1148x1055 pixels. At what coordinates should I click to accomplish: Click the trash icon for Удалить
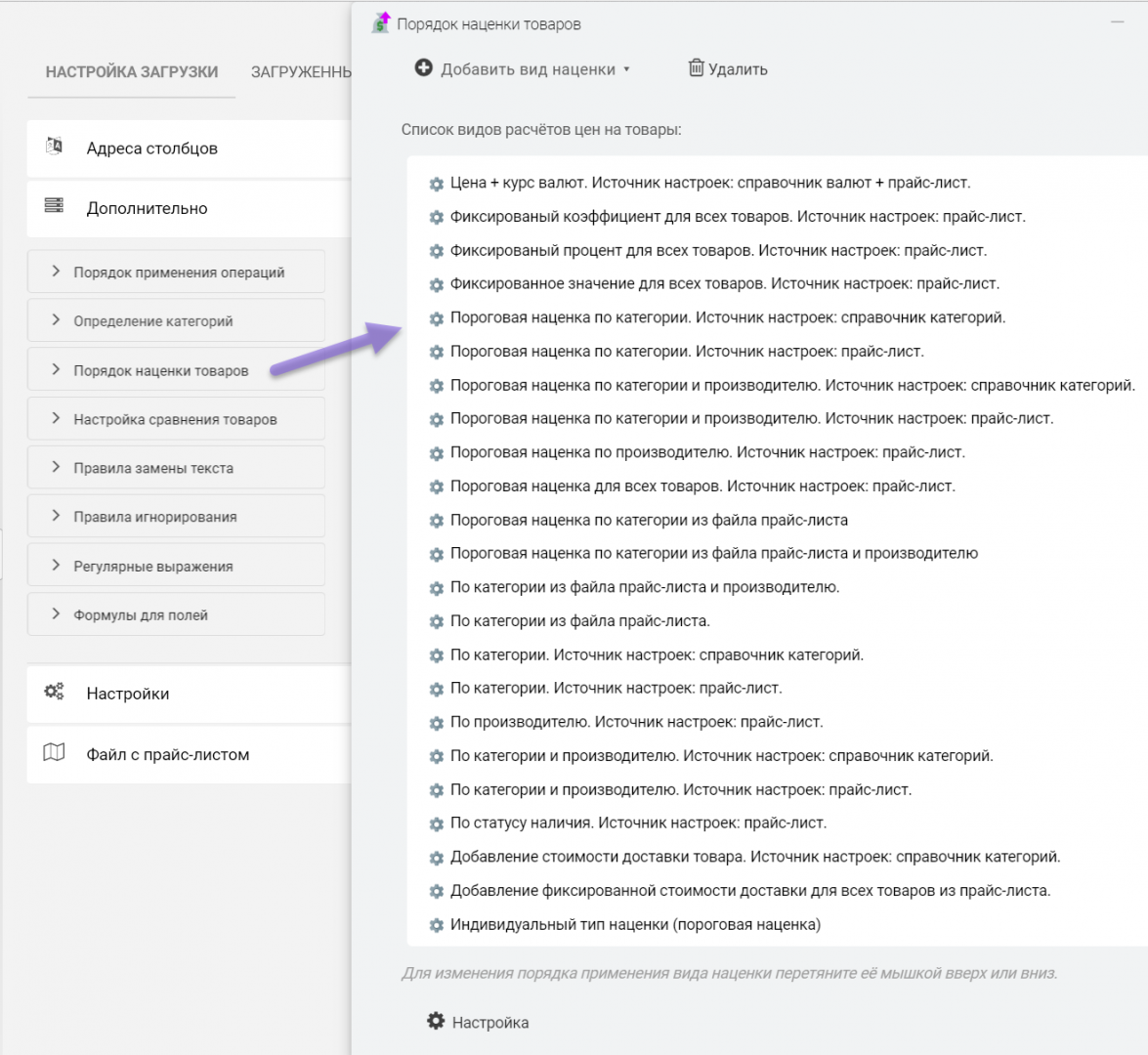696,68
